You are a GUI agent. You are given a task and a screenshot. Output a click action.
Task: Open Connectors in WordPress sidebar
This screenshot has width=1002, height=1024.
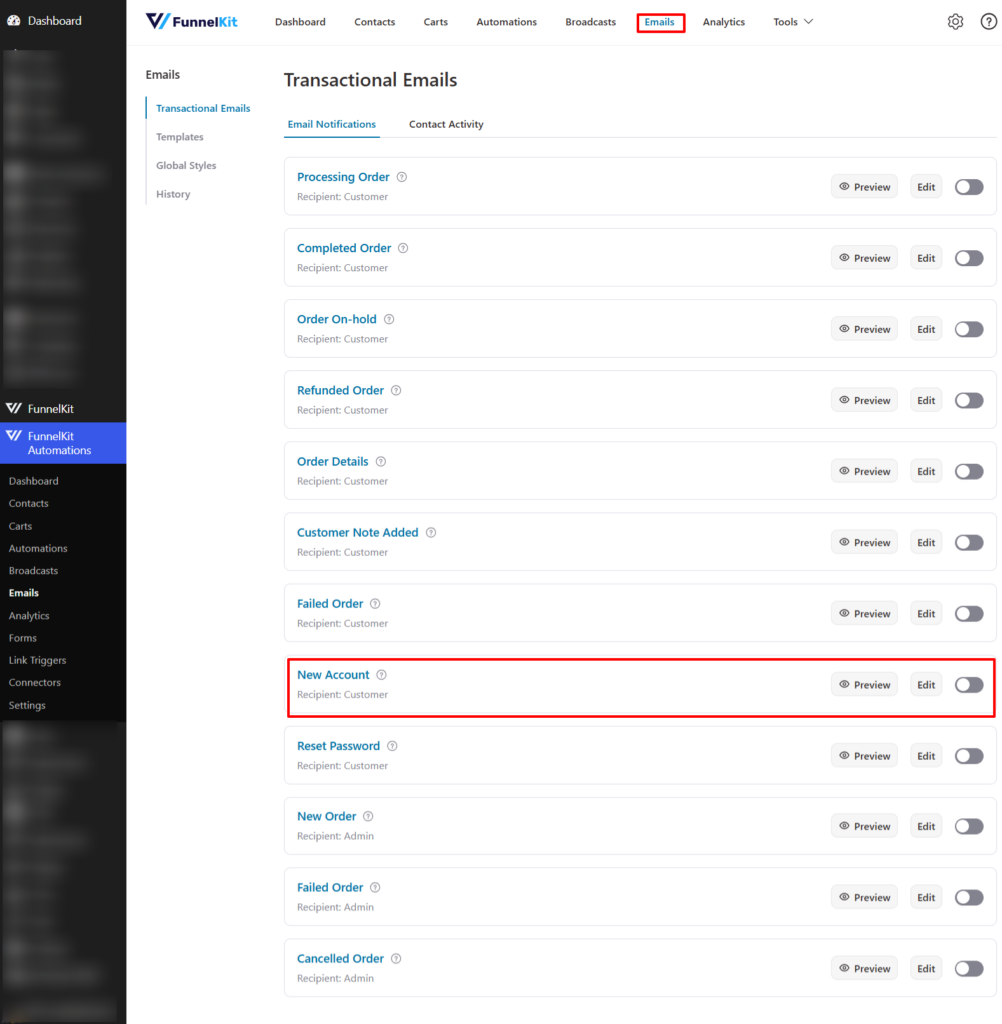35,682
